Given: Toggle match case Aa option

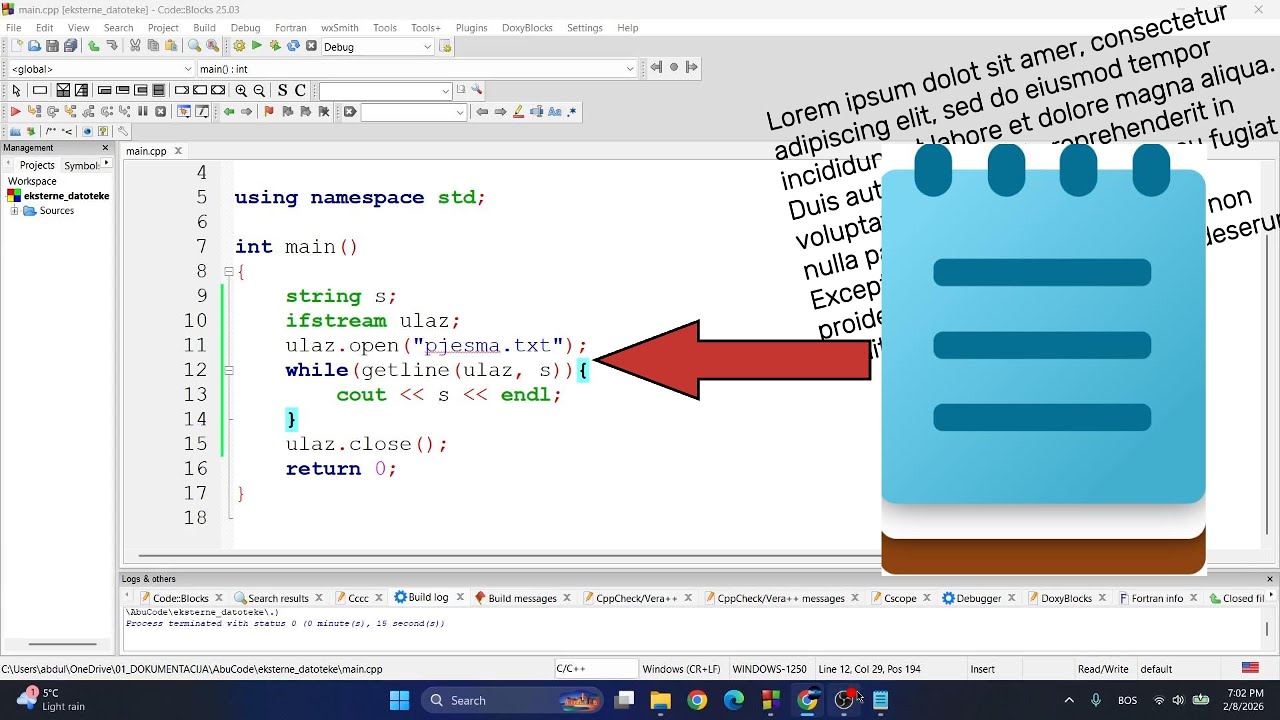Looking at the screenshot, I should point(555,111).
